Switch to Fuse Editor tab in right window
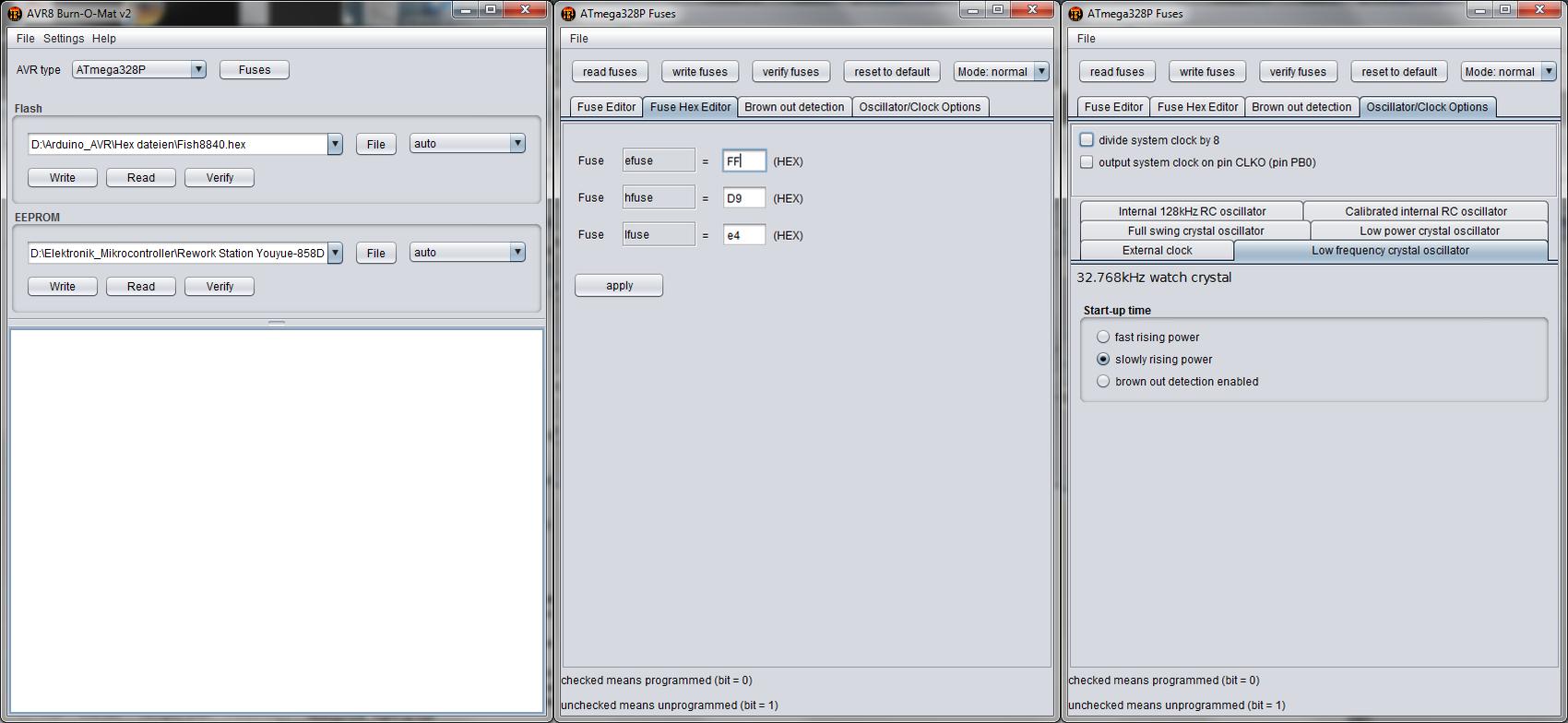Screen dimensions: 1568x723 tap(1113, 107)
